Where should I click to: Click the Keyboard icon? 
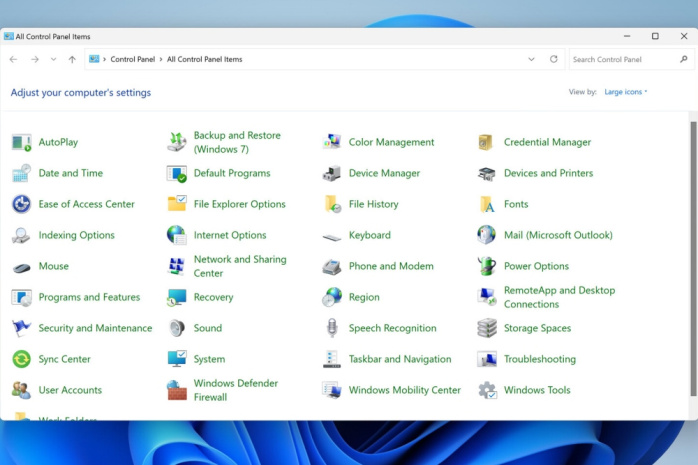(x=332, y=237)
